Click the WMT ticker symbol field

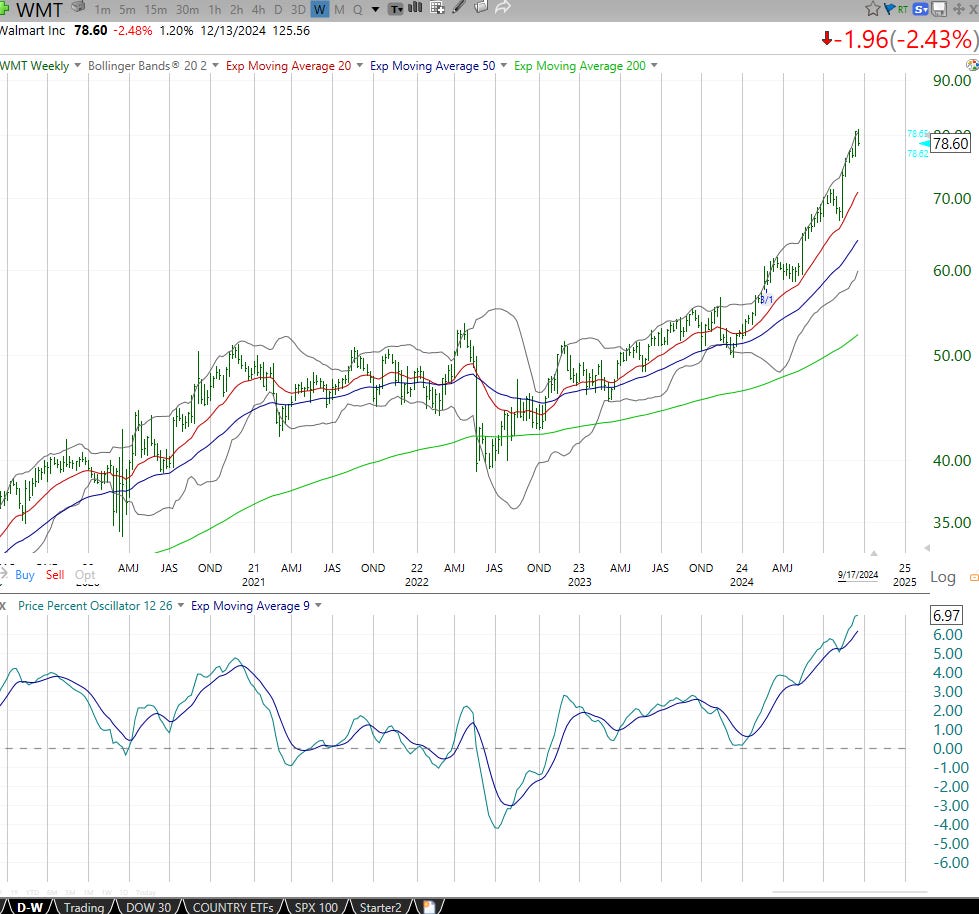pos(39,9)
